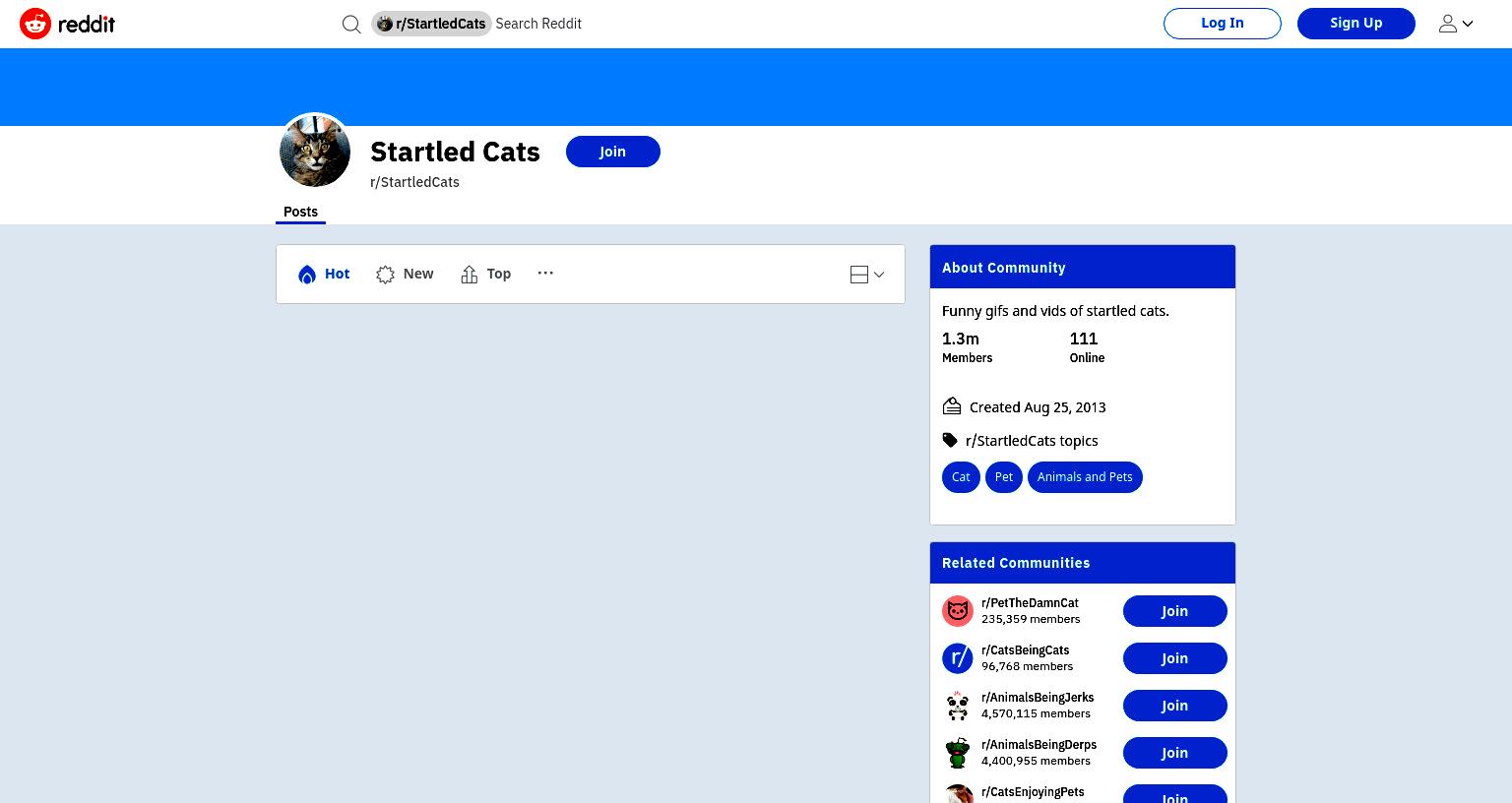Sort posts by New

(405, 275)
